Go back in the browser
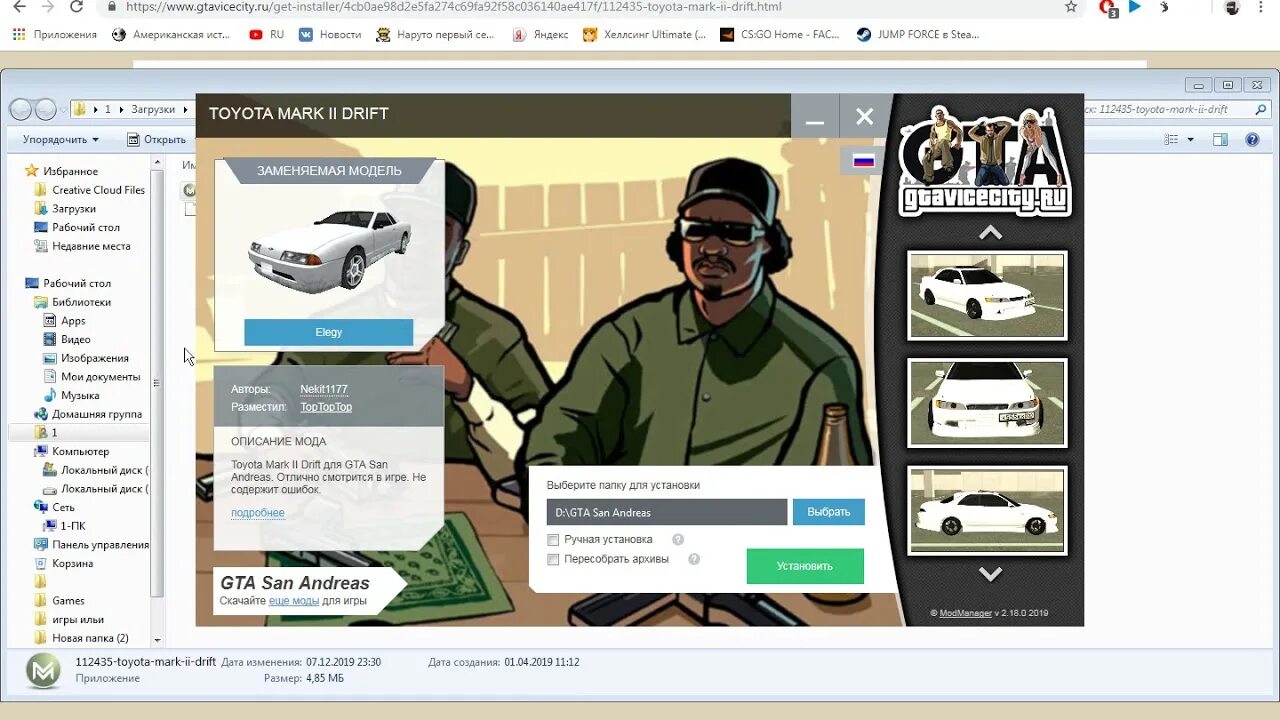Image resolution: width=1280 pixels, height=720 pixels. pyautogui.click(x=19, y=7)
